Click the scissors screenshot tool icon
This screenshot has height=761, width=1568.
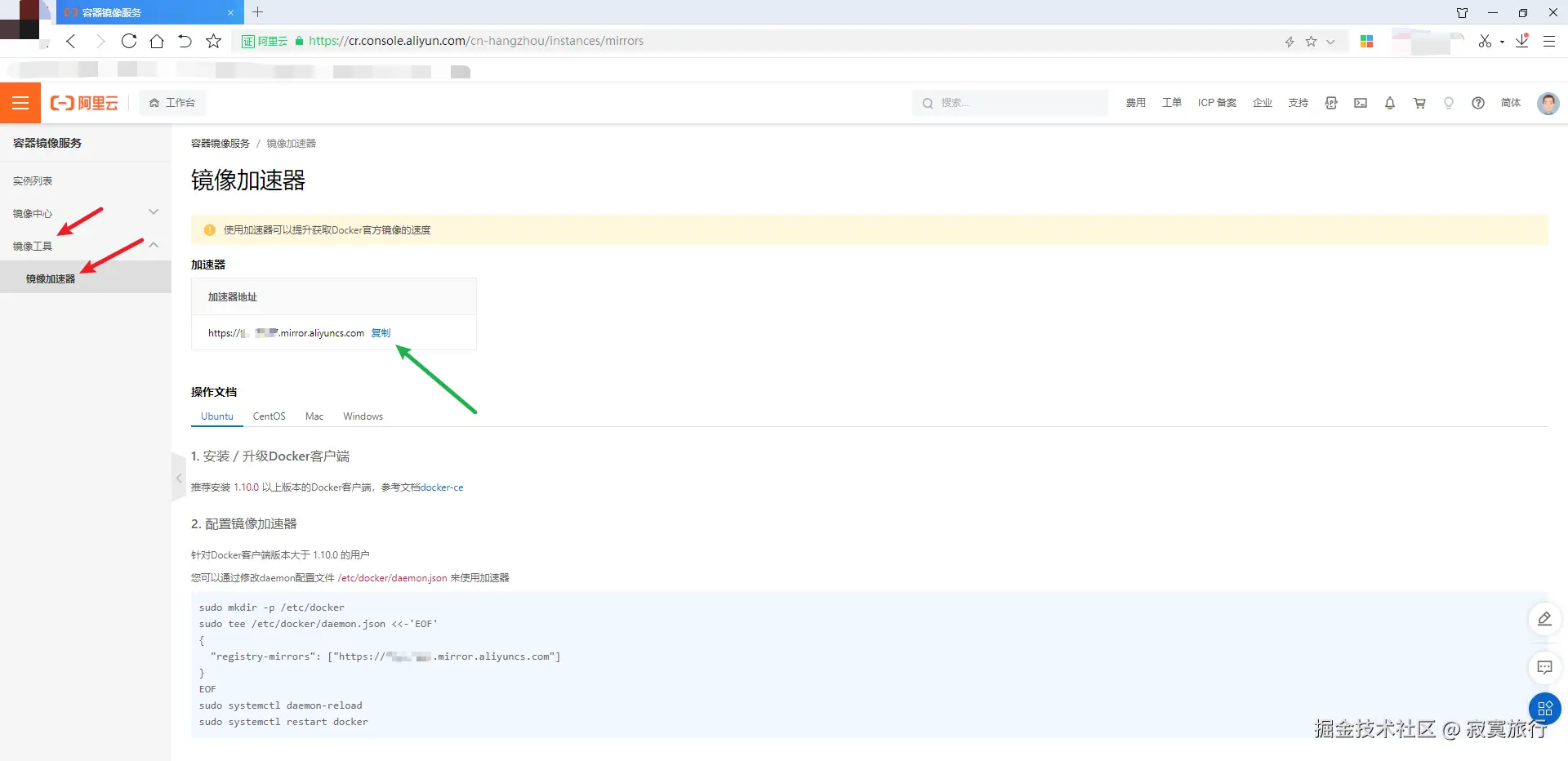coord(1485,41)
